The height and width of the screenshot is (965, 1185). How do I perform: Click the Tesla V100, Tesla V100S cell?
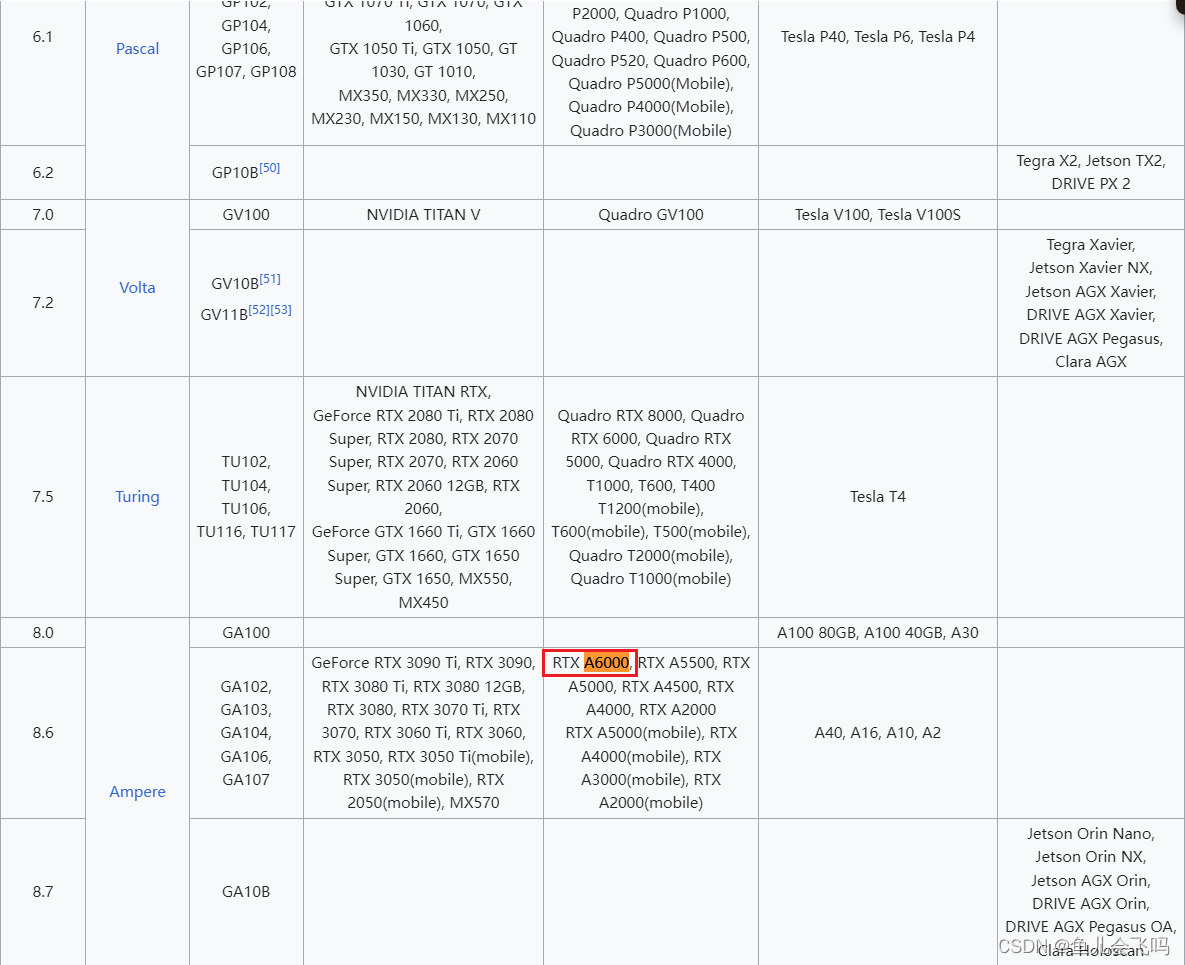[877, 215]
